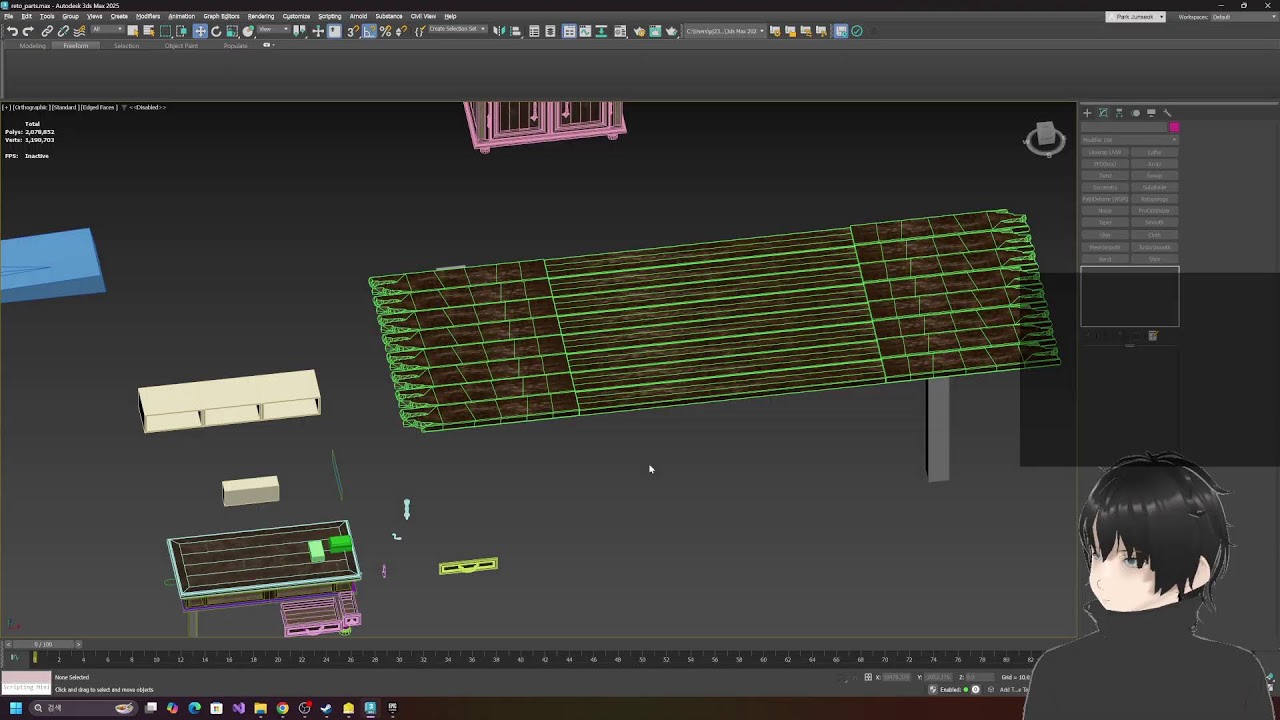Open the reference coordinate system View dropdown
The width and height of the screenshot is (1280, 720).
(273, 29)
